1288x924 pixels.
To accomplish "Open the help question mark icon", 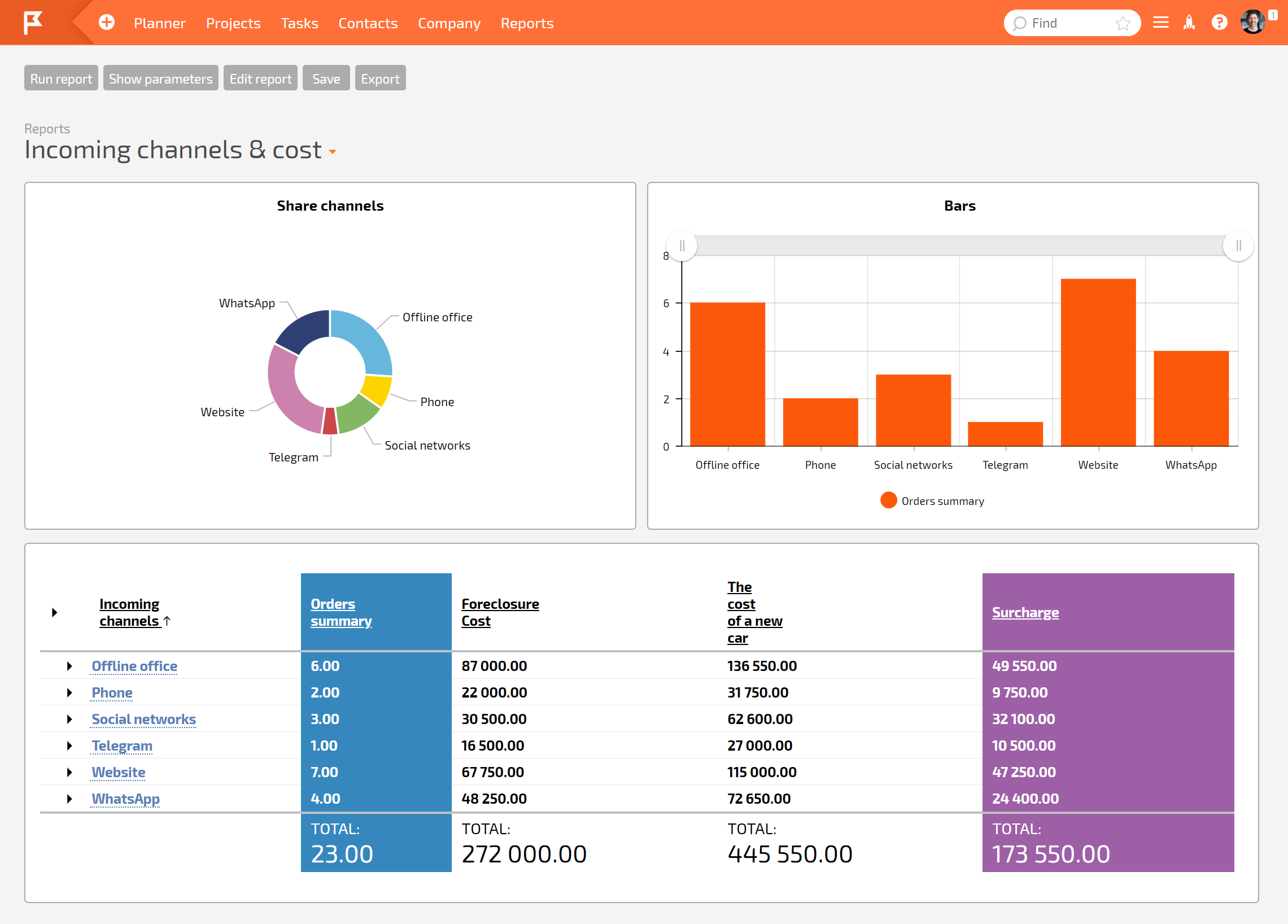I will (1219, 23).
